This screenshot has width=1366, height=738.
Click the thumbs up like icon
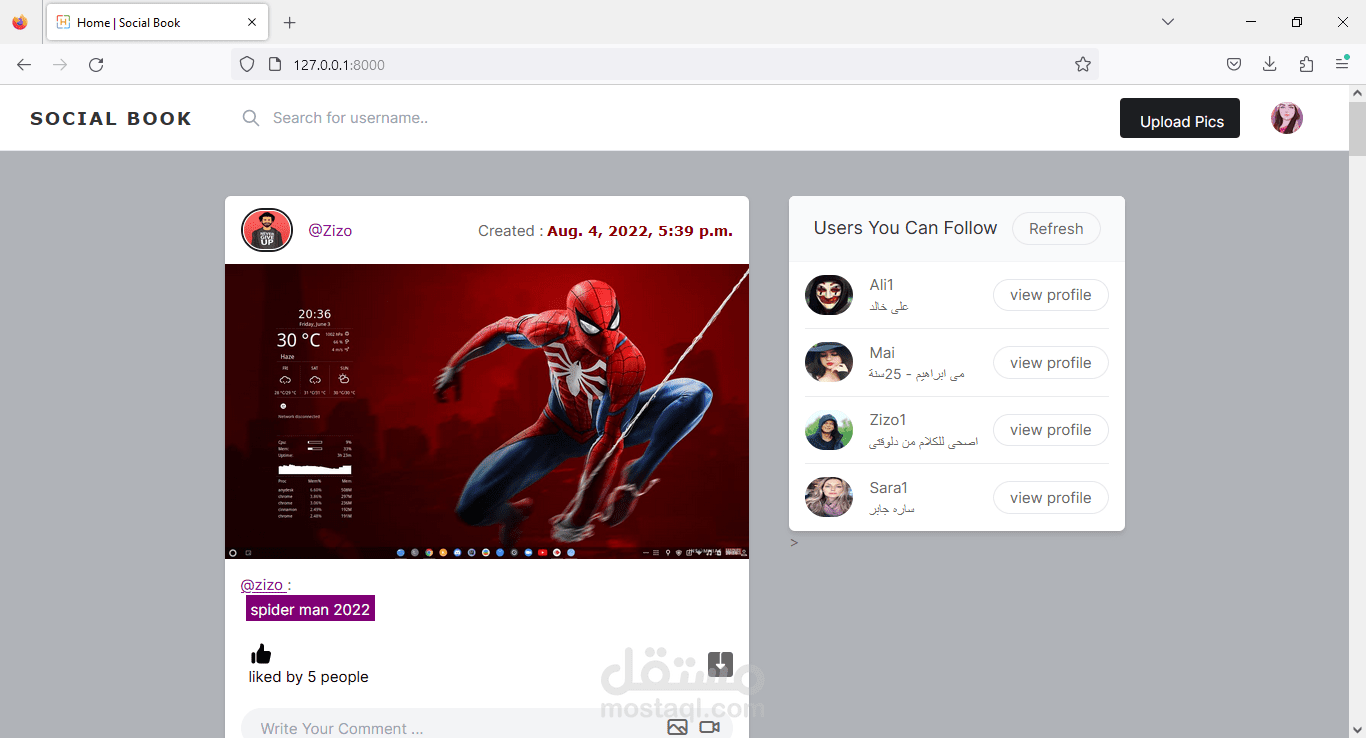(260, 652)
